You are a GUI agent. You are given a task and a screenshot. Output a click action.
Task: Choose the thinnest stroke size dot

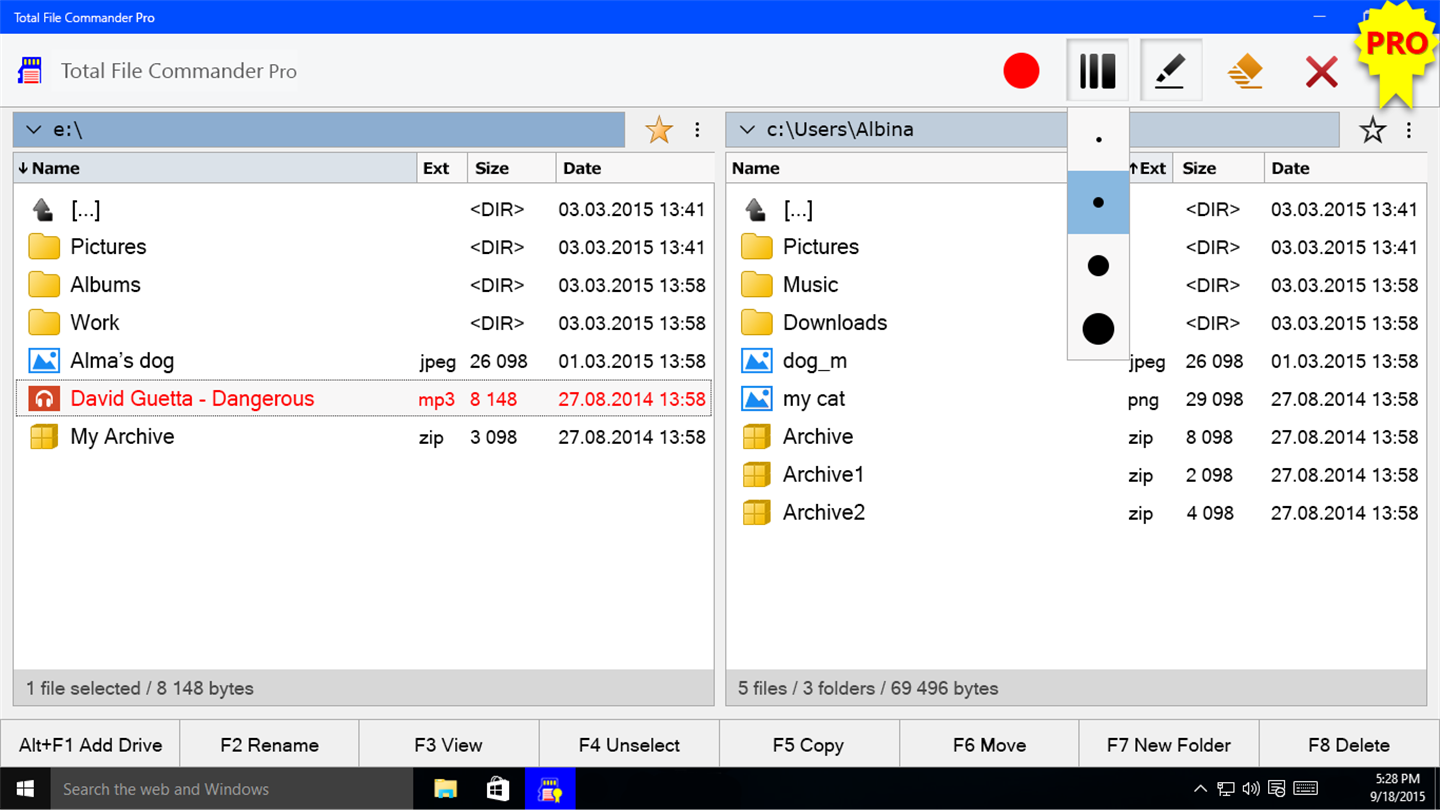point(1098,140)
